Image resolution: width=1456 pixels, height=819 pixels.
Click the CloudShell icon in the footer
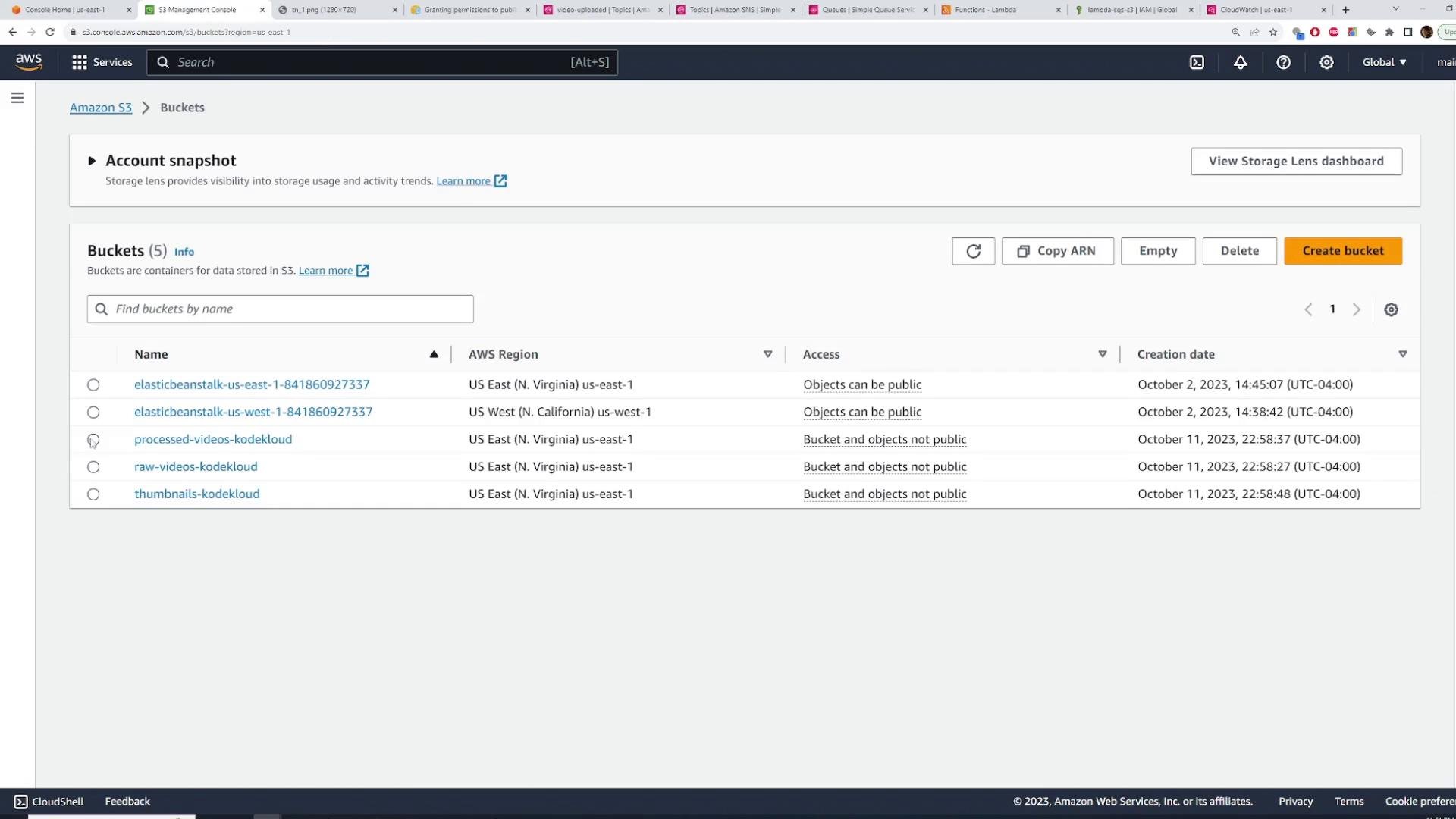(20, 802)
